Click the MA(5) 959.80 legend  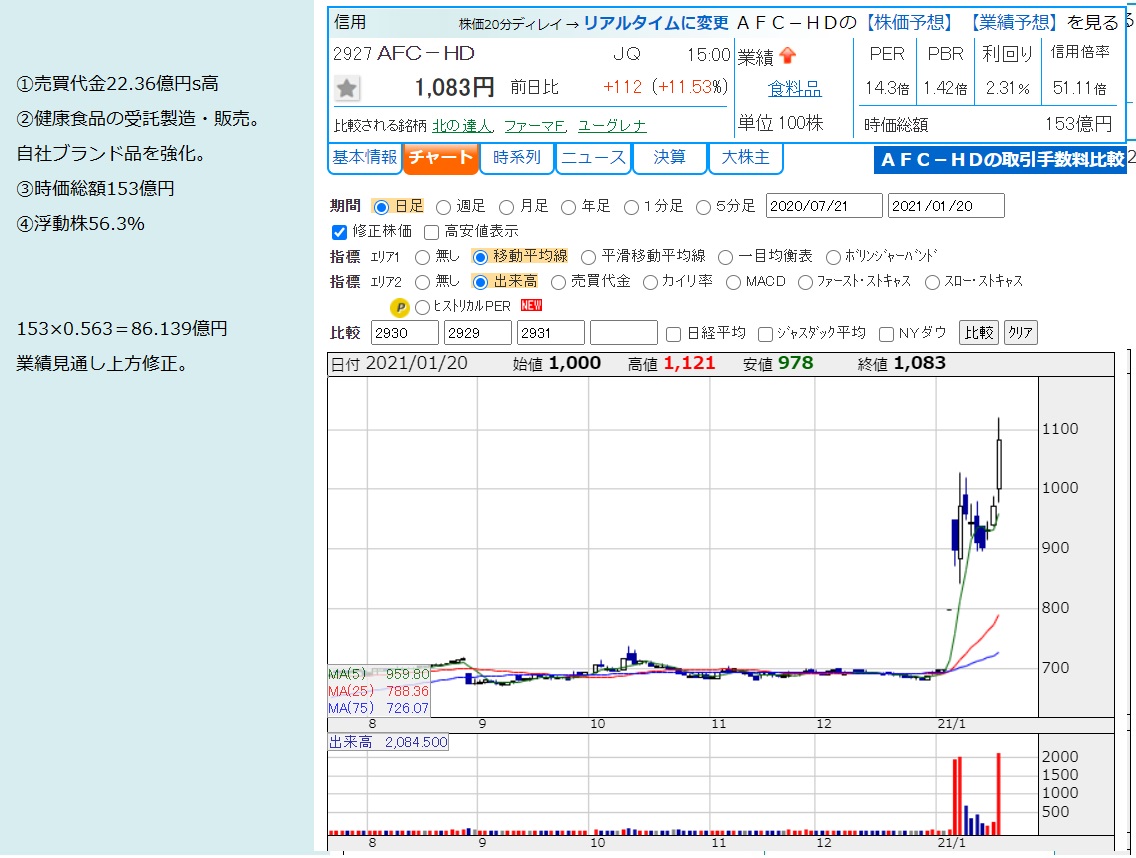click(x=379, y=675)
